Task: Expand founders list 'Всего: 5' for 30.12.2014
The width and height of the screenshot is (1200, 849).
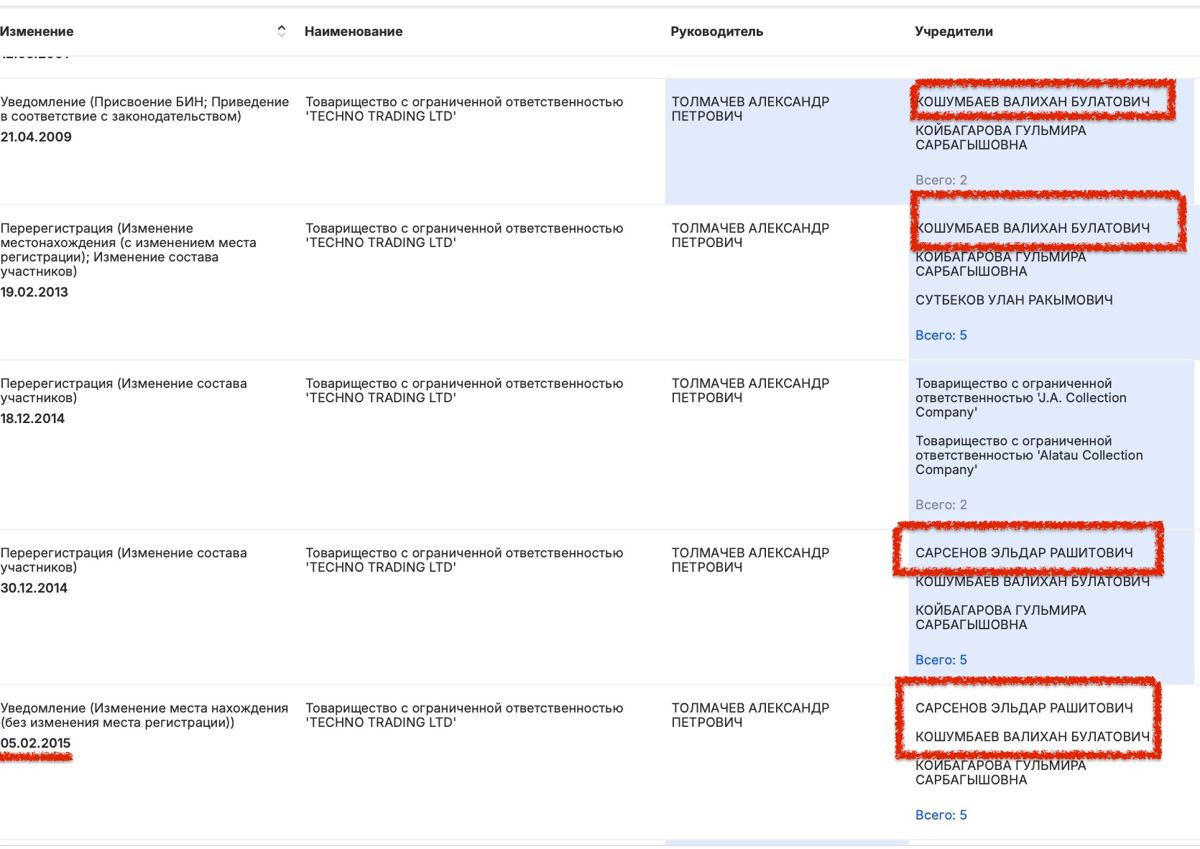Action: click(x=941, y=660)
